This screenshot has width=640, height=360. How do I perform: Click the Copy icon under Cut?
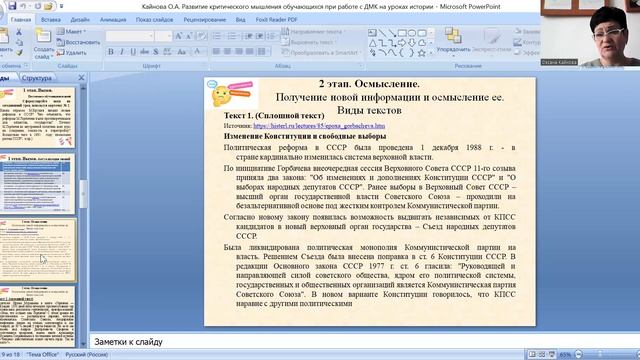pyautogui.click(x=19, y=42)
